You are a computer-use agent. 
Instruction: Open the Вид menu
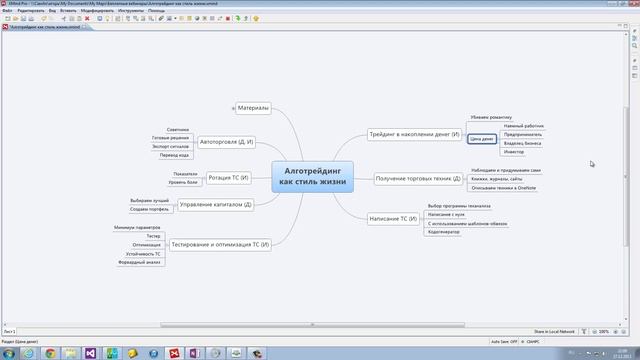click(52, 11)
